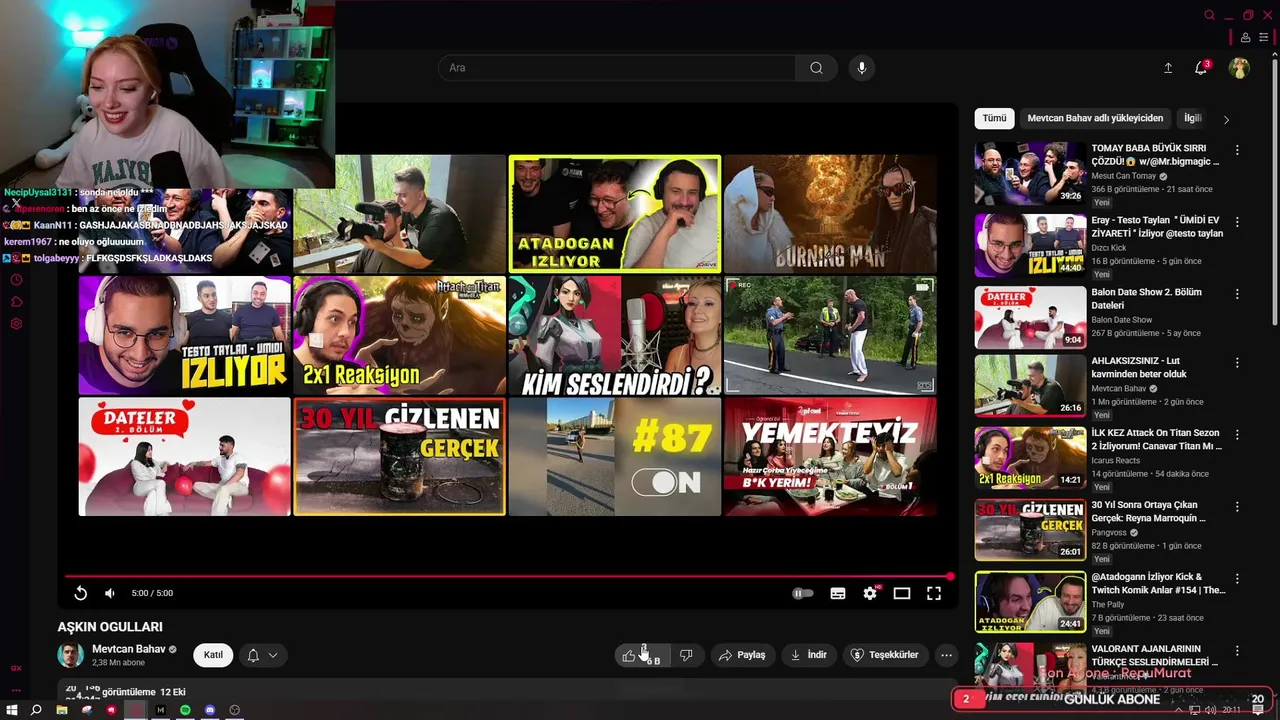Open the account avatar menu
Screen dimensions: 1280x720
pos(1239,68)
